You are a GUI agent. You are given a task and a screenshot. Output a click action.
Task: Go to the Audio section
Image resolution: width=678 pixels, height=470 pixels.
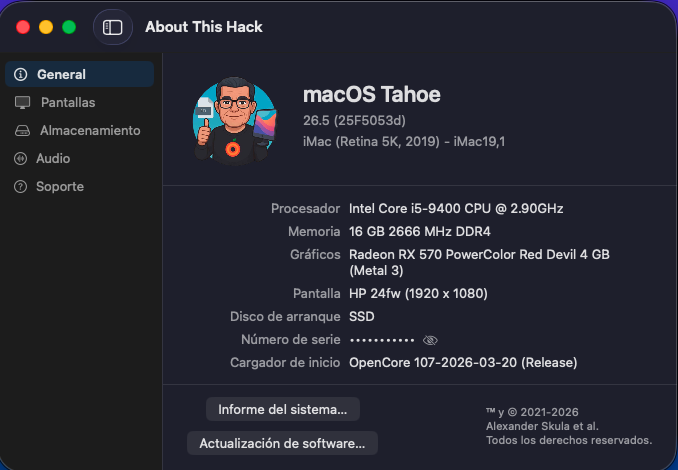[x=80, y=159]
